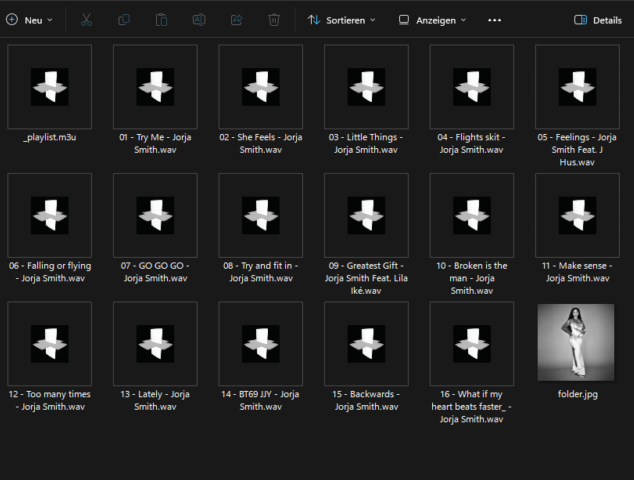The width and height of the screenshot is (634, 480).
Task: Click the Share icon in toolbar
Action: click(x=237, y=19)
